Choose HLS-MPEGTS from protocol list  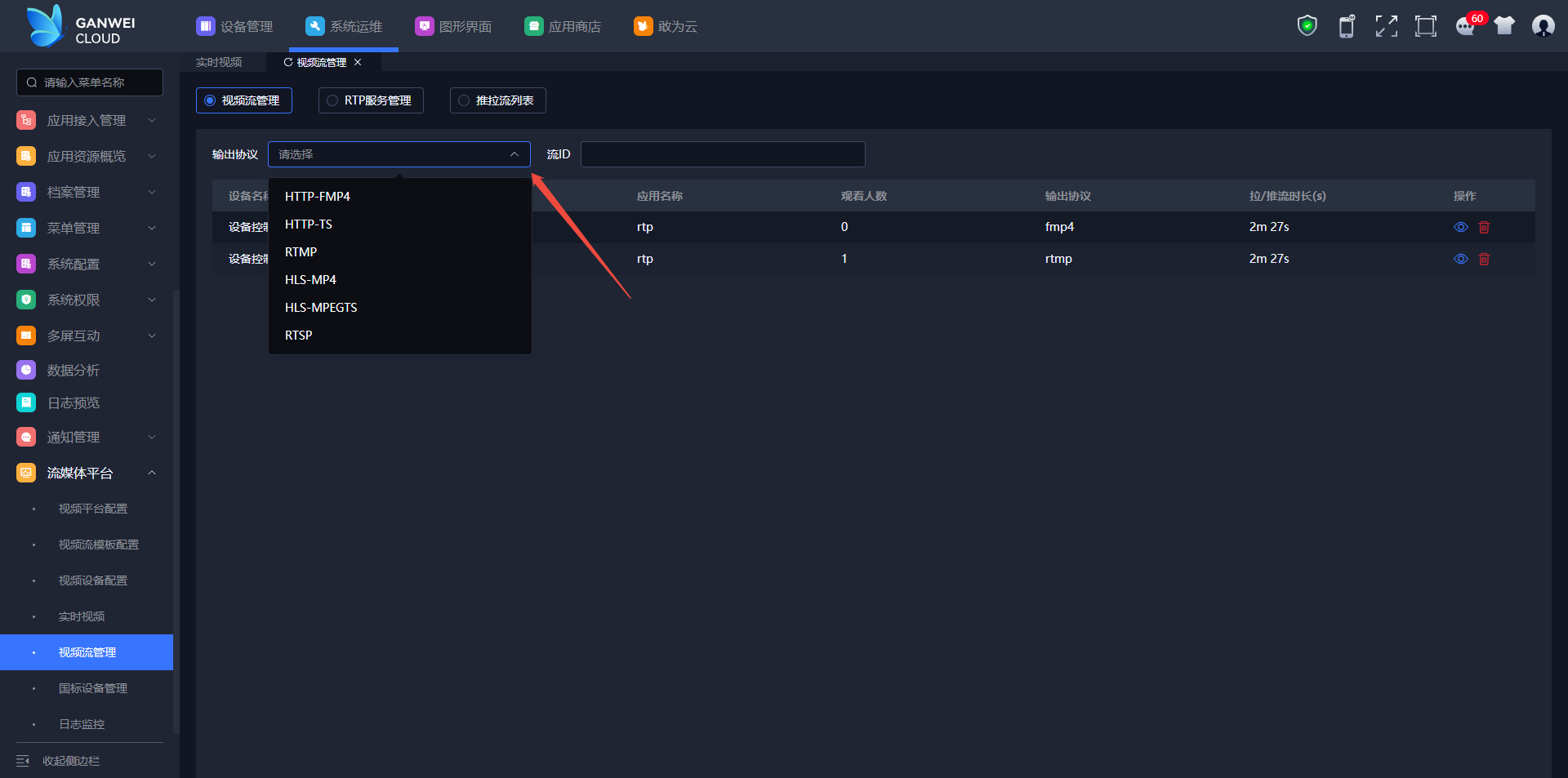[400, 308]
